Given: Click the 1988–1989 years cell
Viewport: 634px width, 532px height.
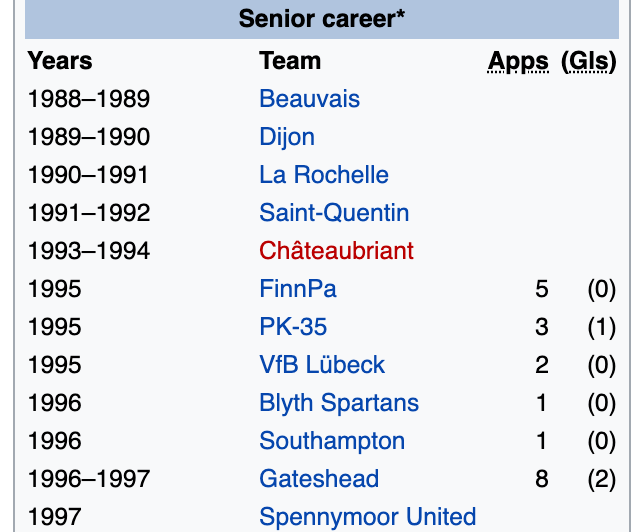Looking at the screenshot, I should tap(89, 99).
